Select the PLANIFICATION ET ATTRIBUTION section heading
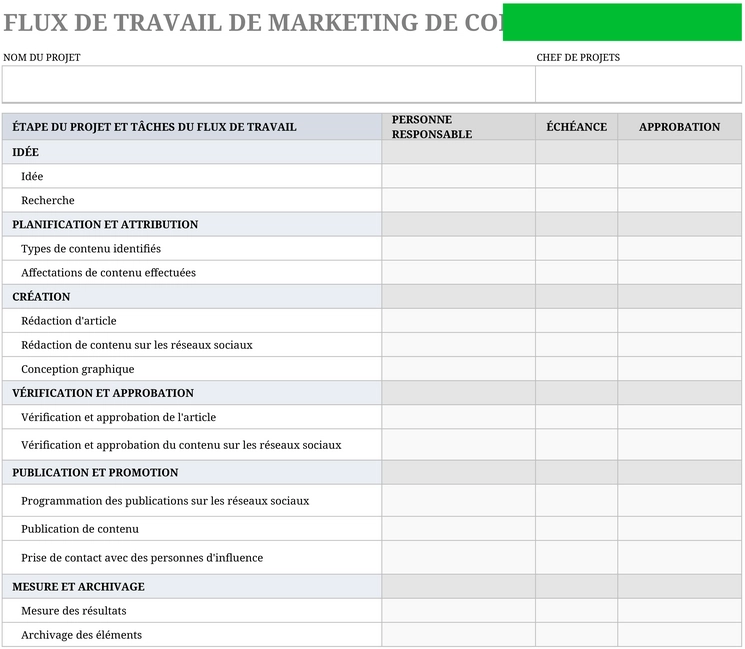This screenshot has height=649, width=745. pos(192,224)
